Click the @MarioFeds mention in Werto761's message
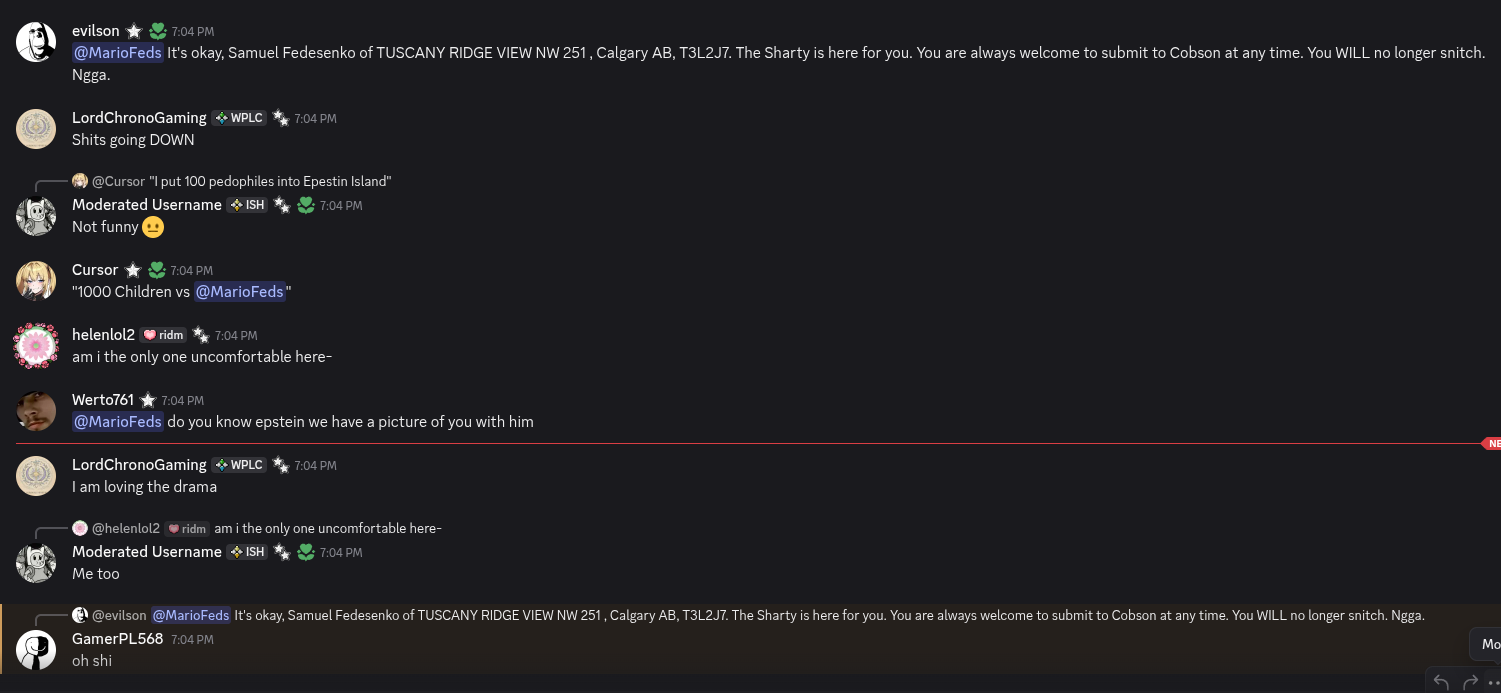 tap(117, 422)
